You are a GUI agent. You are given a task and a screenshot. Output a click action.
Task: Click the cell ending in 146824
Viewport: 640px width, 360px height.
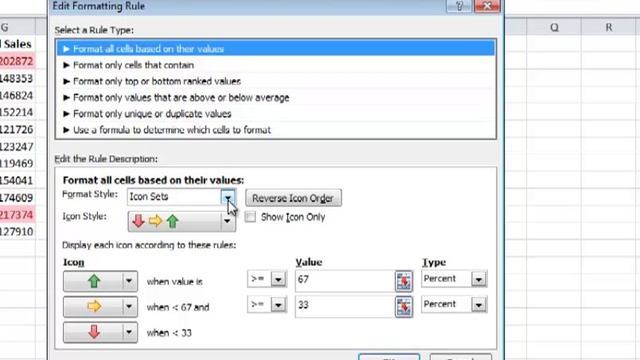point(17,96)
